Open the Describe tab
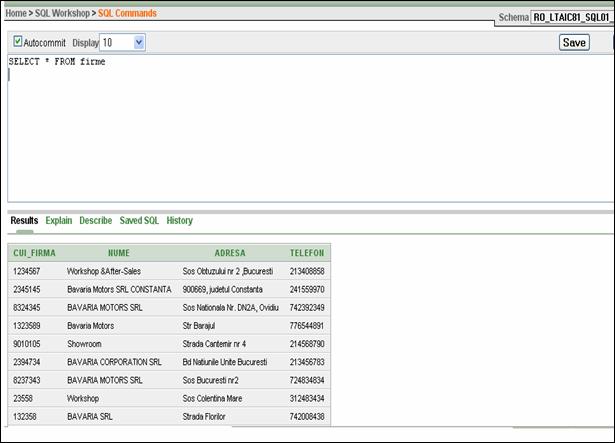615x443 pixels. (x=96, y=221)
